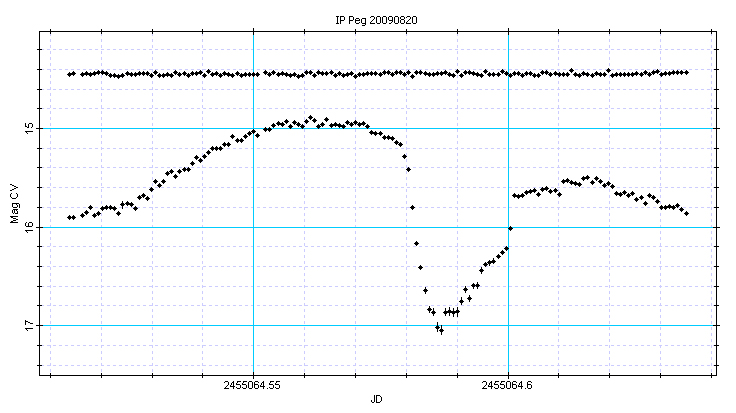Image resolution: width=736 pixels, height=413 pixels.
Task: Select the data point on the cyan vertical line
Action: 510,229
